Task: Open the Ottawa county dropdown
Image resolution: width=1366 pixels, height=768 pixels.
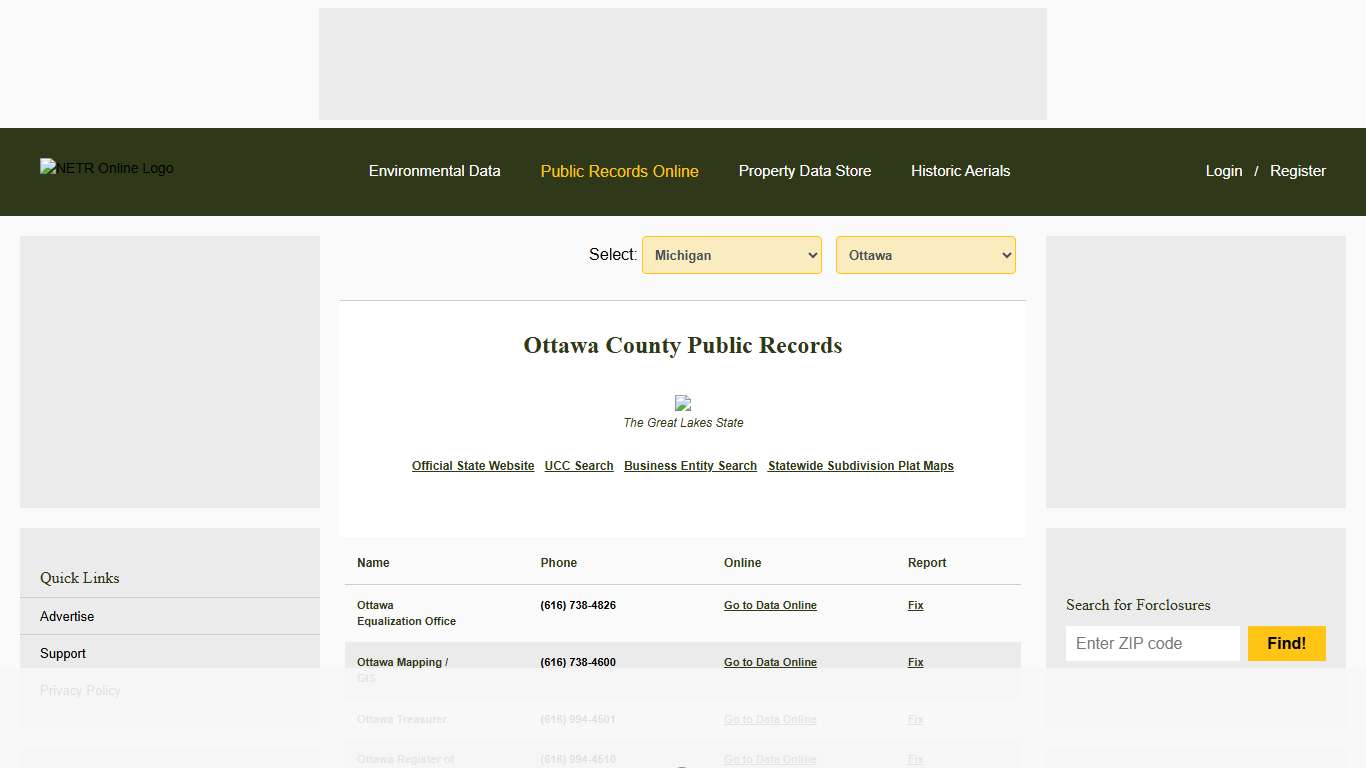Action: click(925, 255)
